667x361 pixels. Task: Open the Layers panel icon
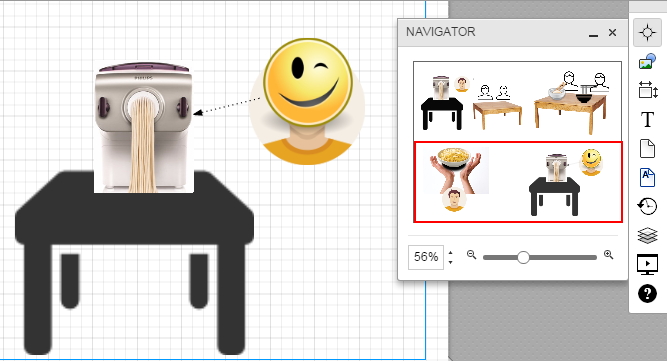click(647, 236)
